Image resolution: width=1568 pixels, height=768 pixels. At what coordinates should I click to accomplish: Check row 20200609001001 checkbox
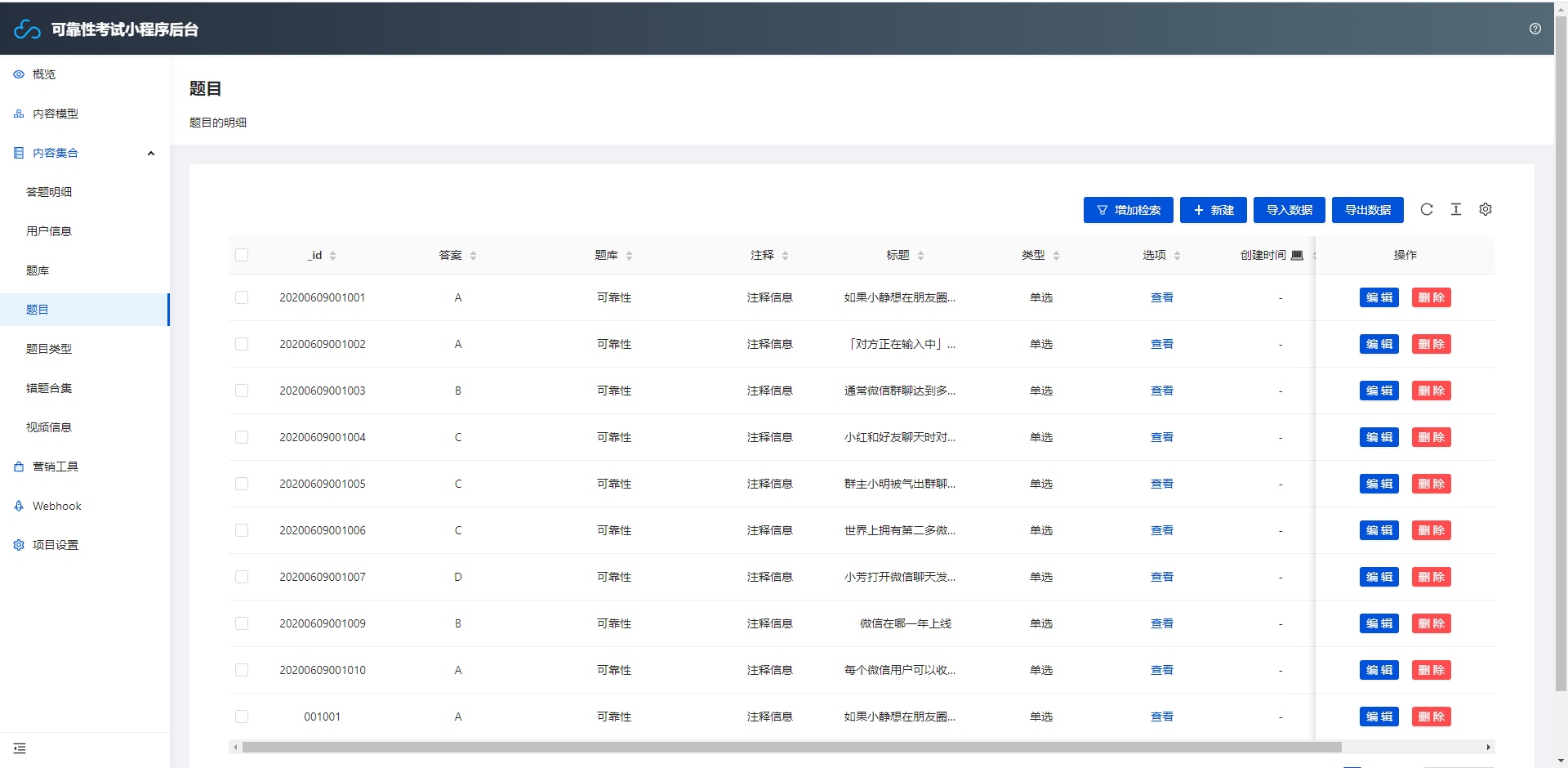pos(242,297)
